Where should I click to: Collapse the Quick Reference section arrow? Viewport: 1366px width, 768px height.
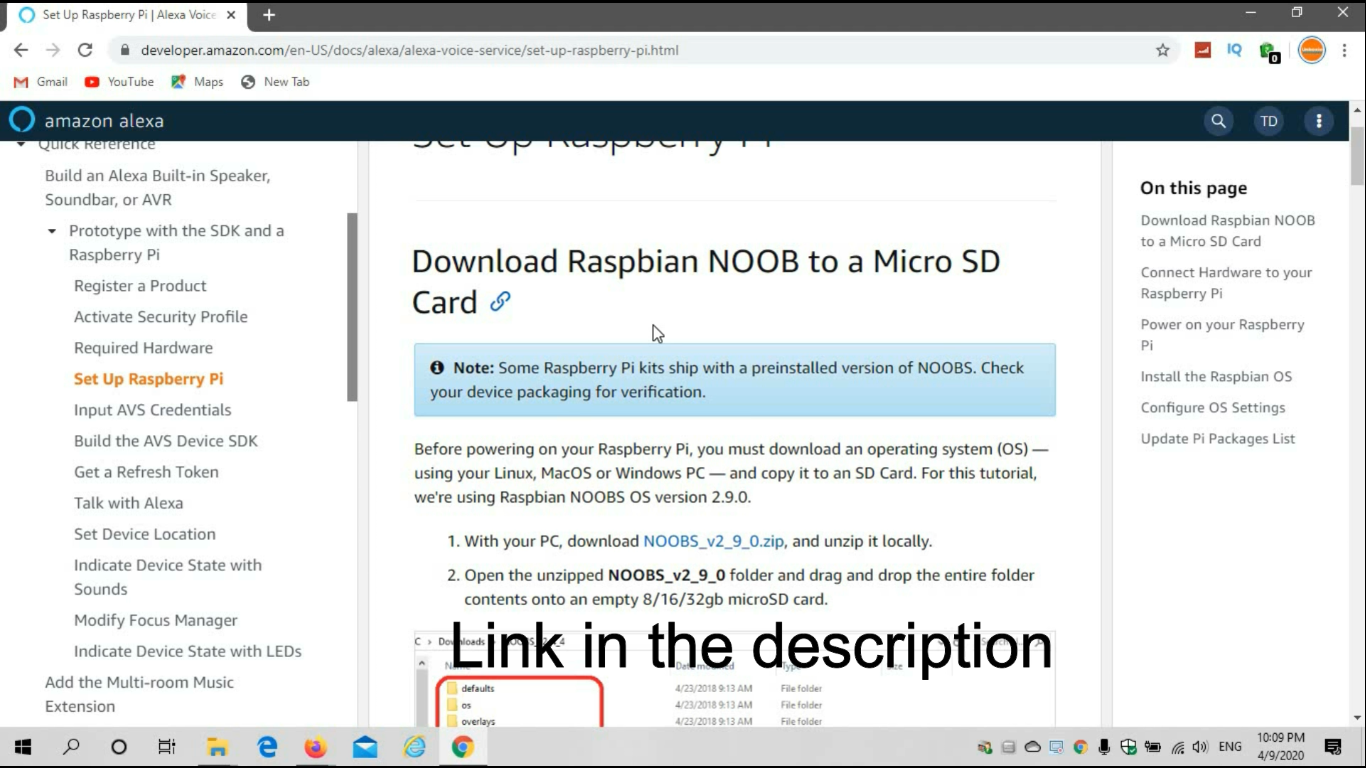pyautogui.click(x=21, y=145)
